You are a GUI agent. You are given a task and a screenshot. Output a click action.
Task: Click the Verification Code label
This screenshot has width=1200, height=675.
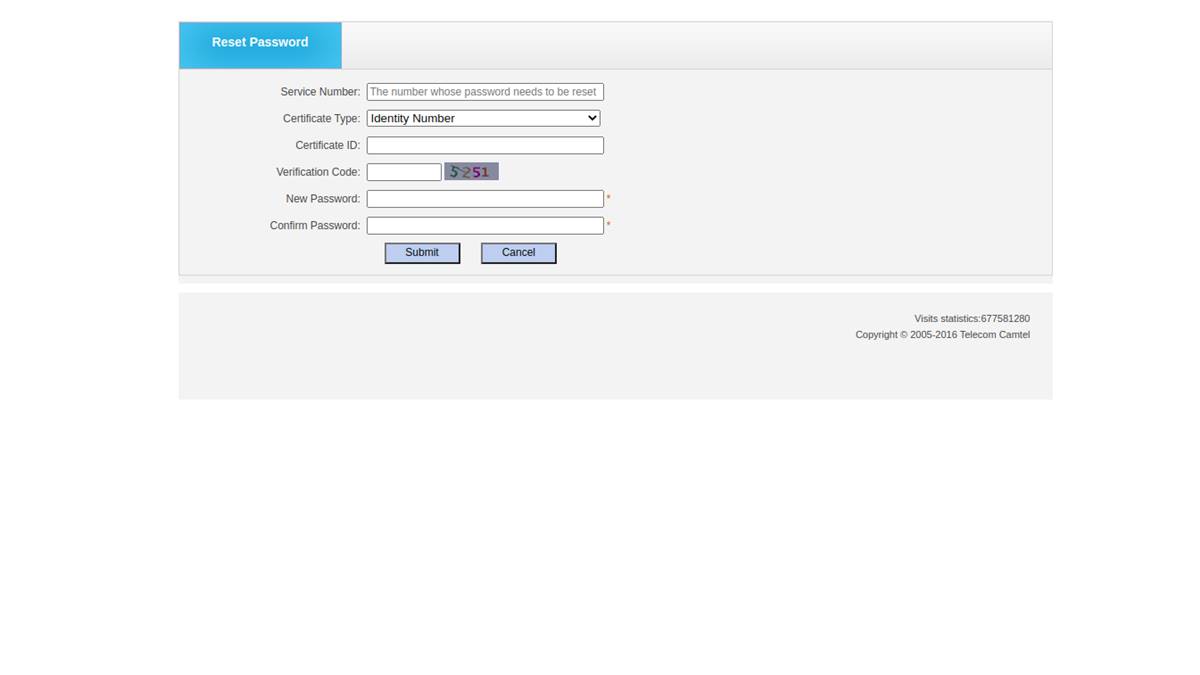(318, 171)
